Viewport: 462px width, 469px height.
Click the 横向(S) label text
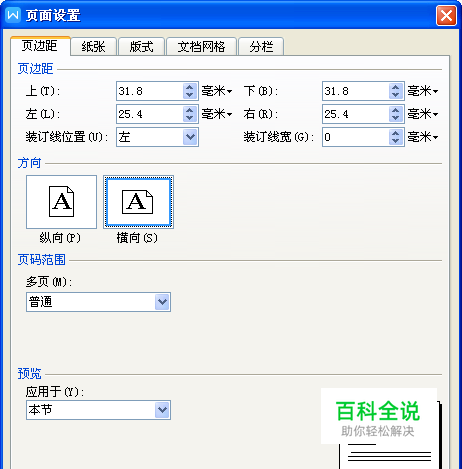137,238
